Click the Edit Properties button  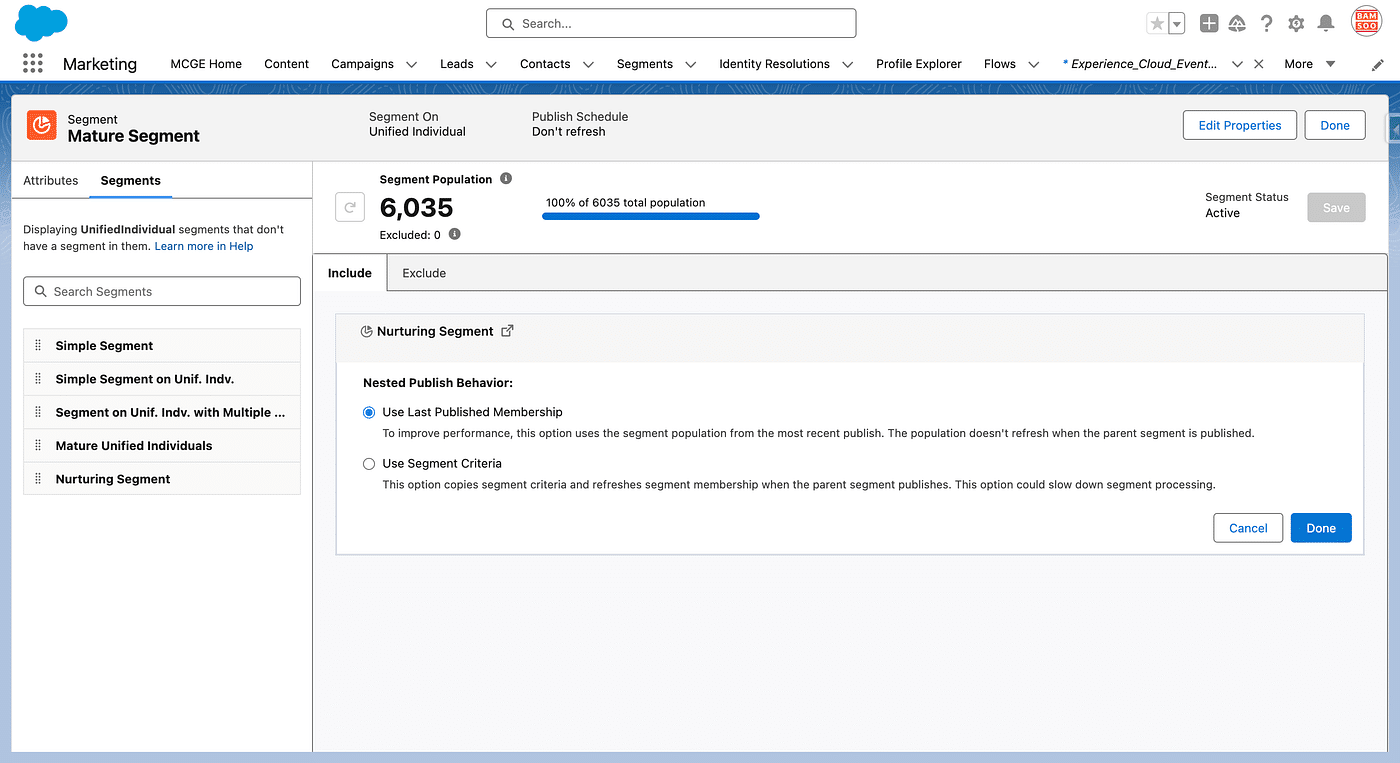click(1239, 125)
